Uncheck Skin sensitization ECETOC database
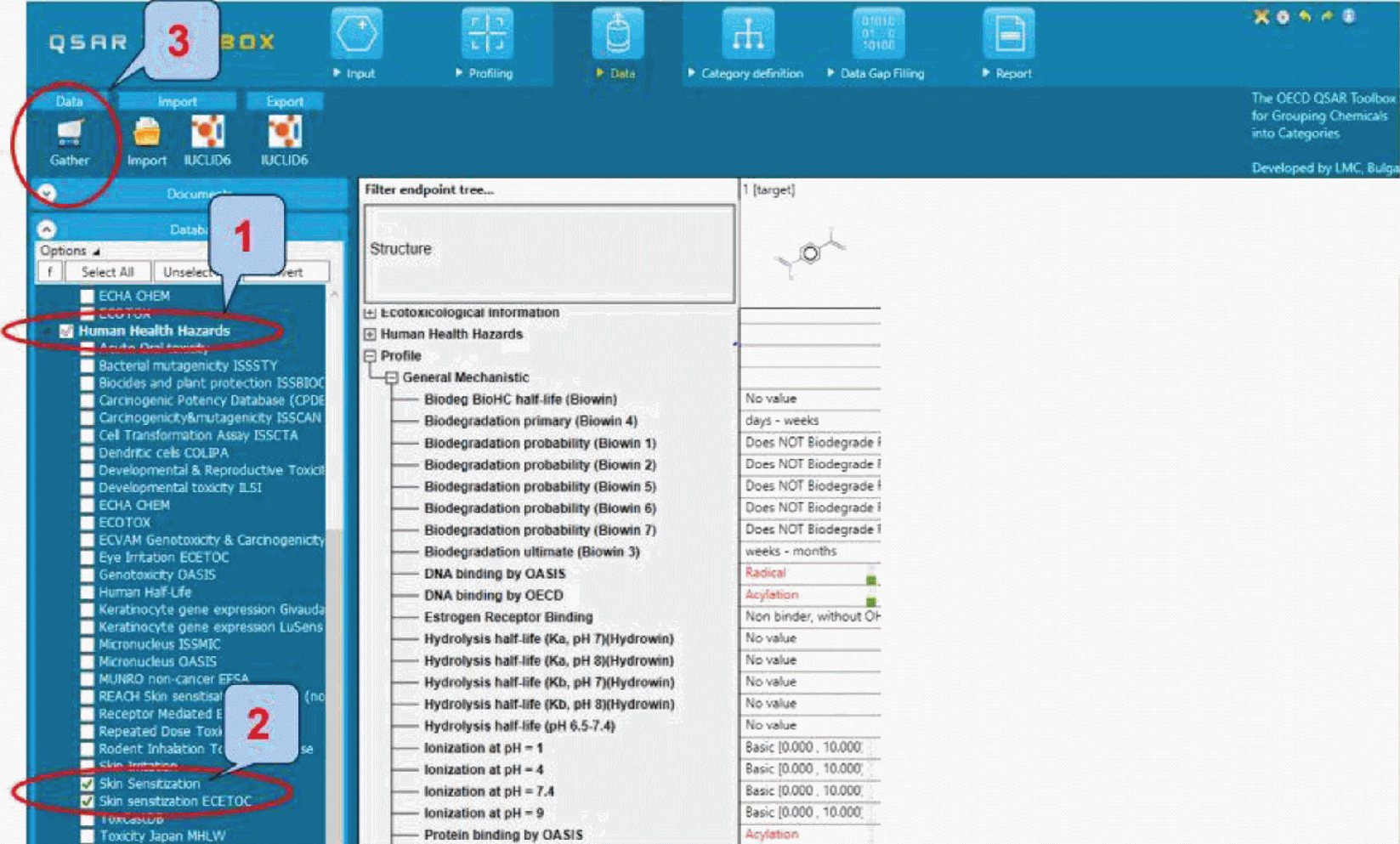 click(87, 802)
